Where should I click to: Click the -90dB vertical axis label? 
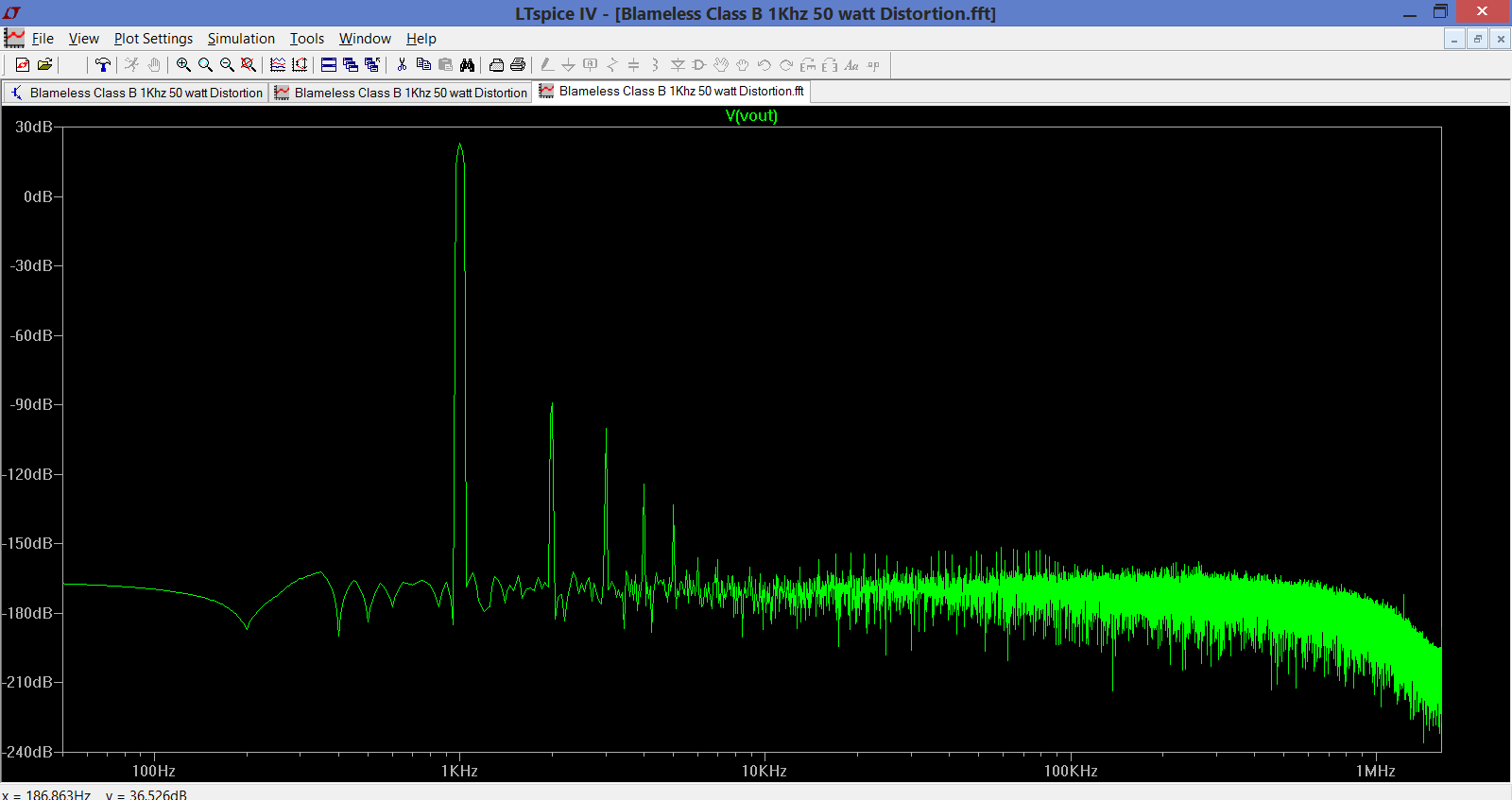point(31,404)
